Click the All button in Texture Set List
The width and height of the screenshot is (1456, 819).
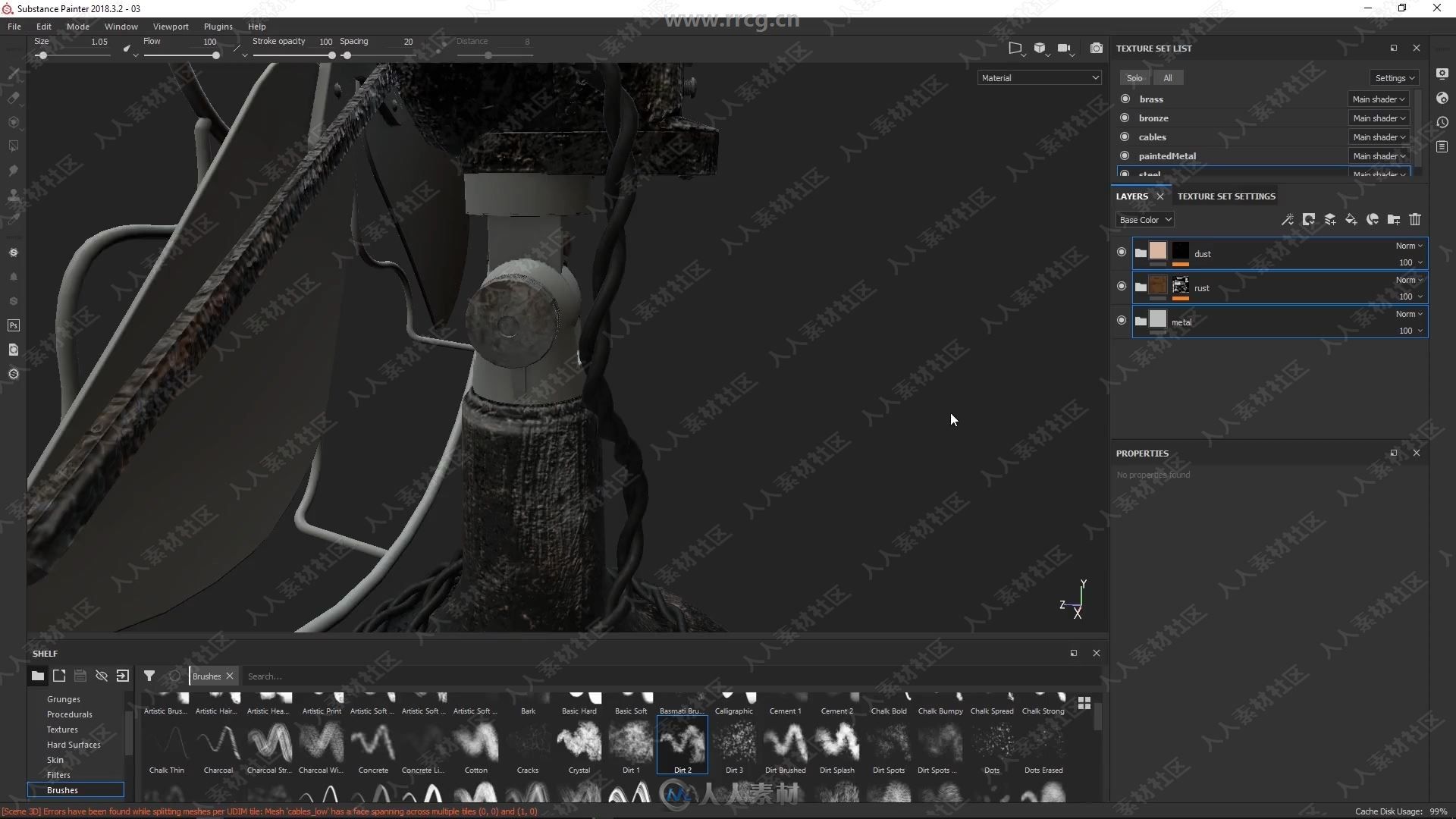coord(1166,77)
